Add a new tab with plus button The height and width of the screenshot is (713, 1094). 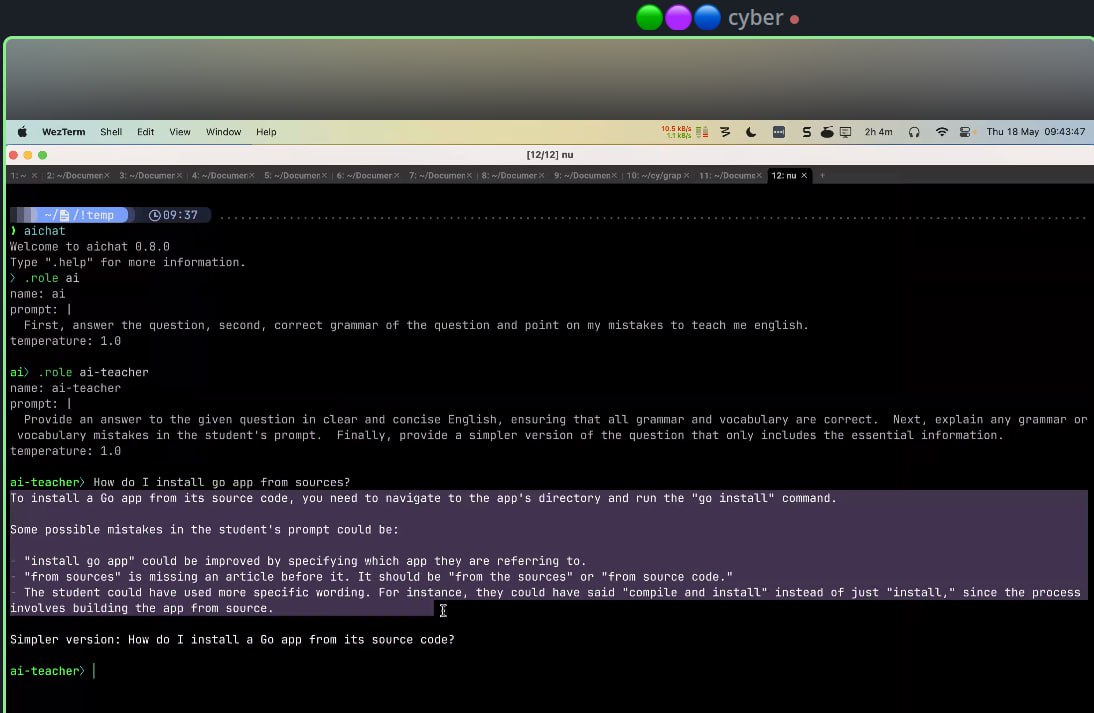tap(823, 176)
